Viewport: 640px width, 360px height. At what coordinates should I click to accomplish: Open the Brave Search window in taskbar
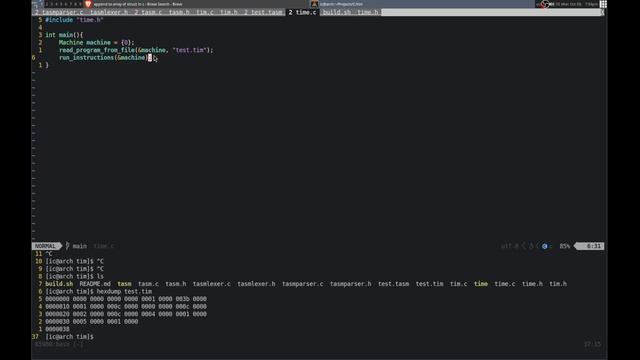(x=138, y=4)
